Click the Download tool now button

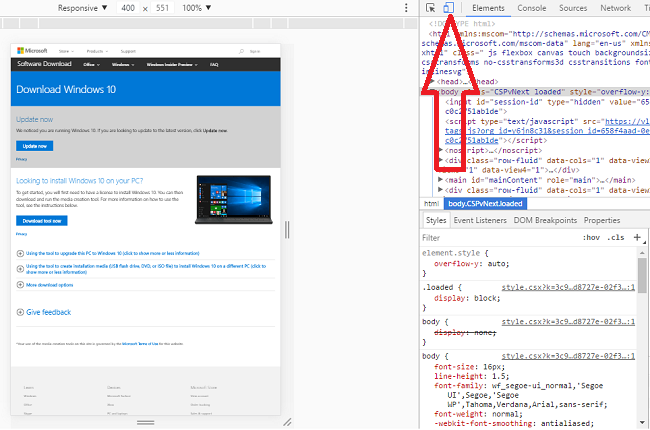click(41, 221)
